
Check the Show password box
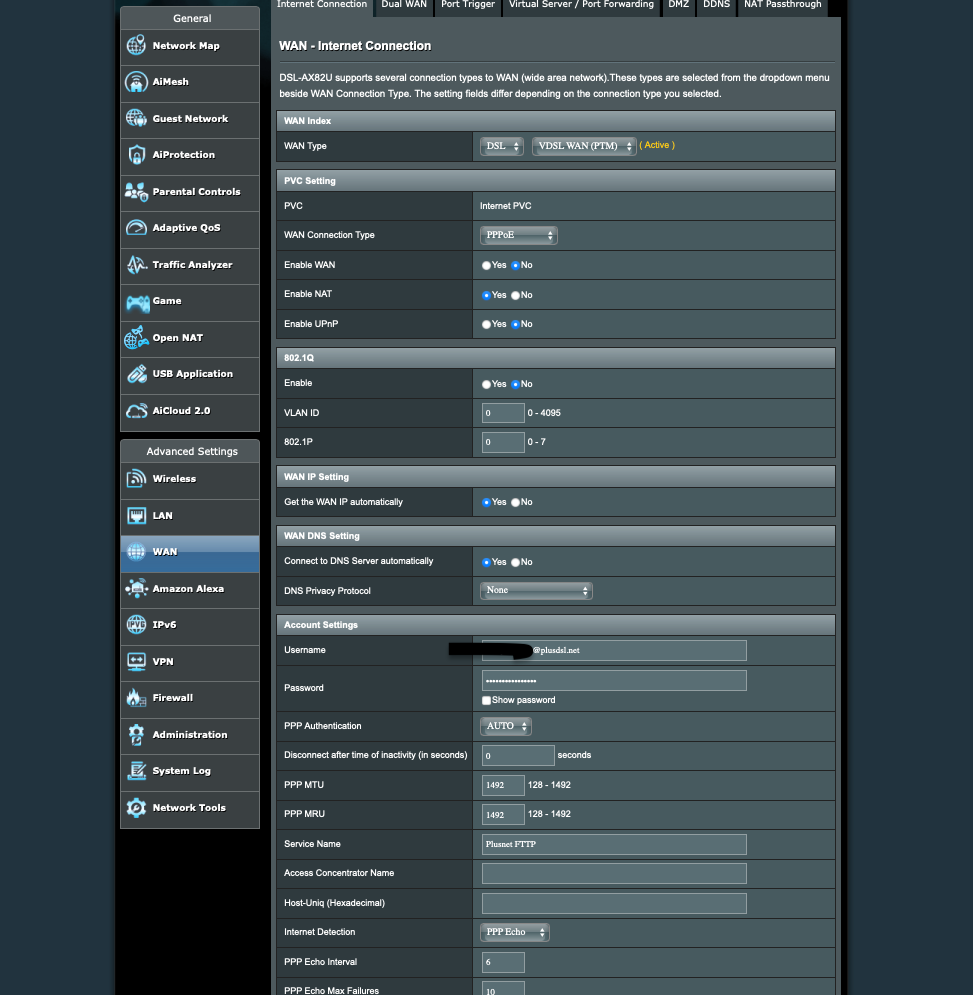tap(486, 700)
